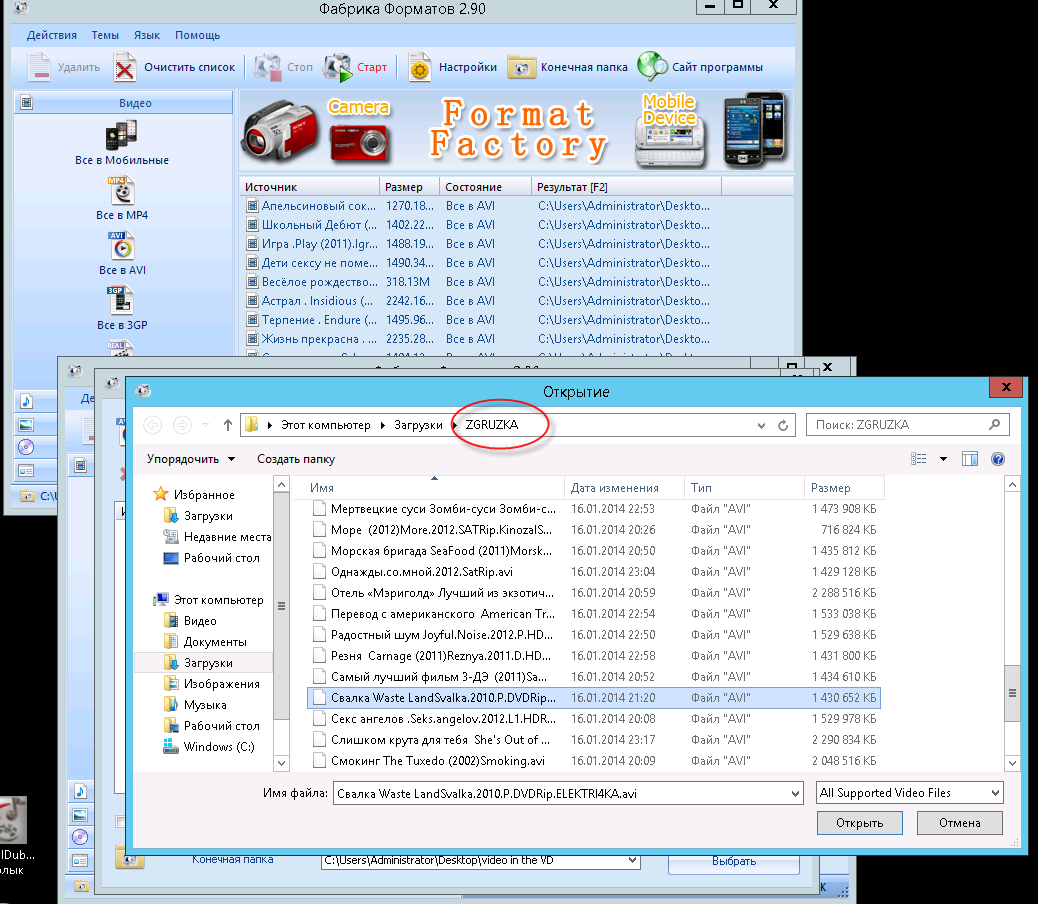Click the file list vertical scrollbar thumb
The width and height of the screenshot is (1038, 904).
(1012, 692)
